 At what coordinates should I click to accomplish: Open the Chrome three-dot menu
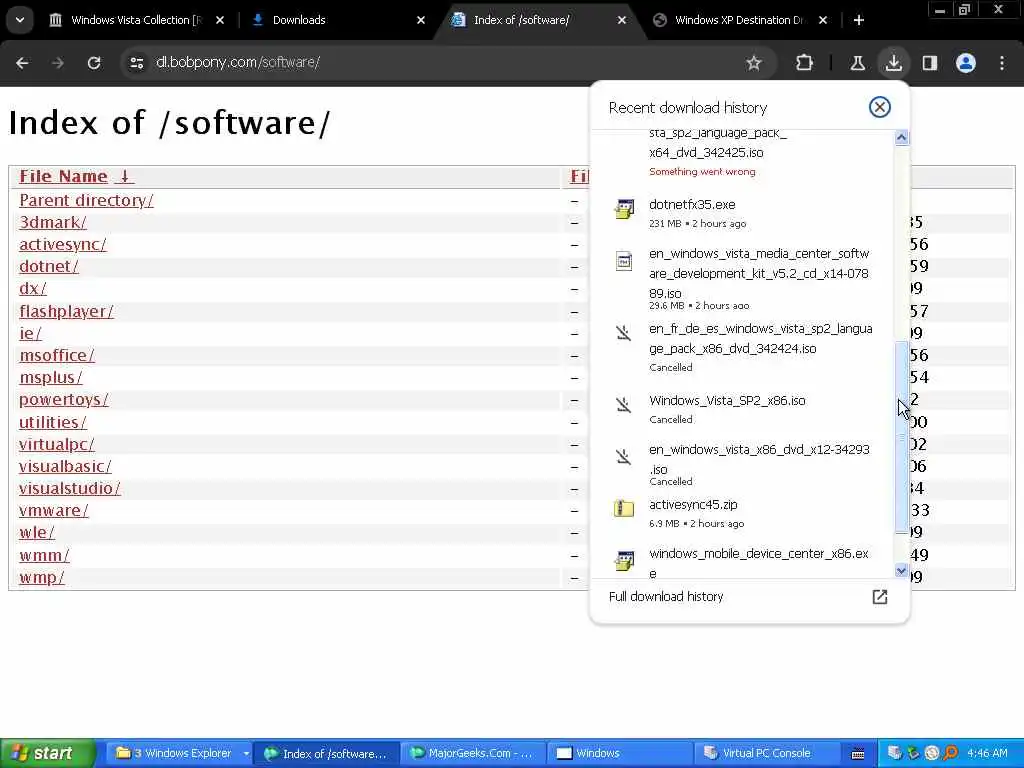tap(1002, 63)
